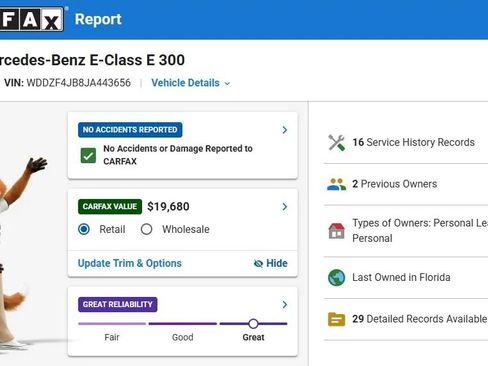Open the Great Reliability chevron arrow
The height and width of the screenshot is (366, 488).
coord(285,304)
